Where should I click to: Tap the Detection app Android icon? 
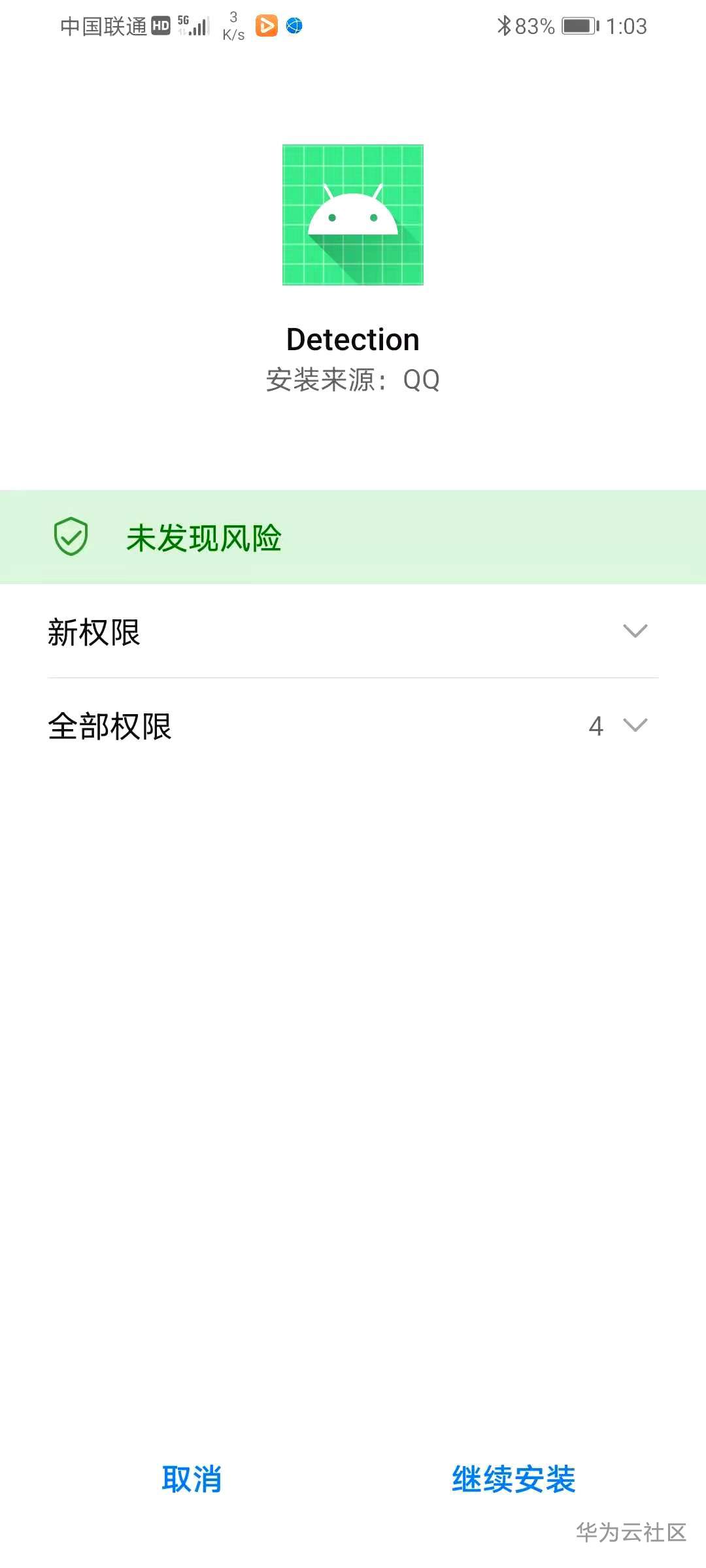click(x=353, y=215)
